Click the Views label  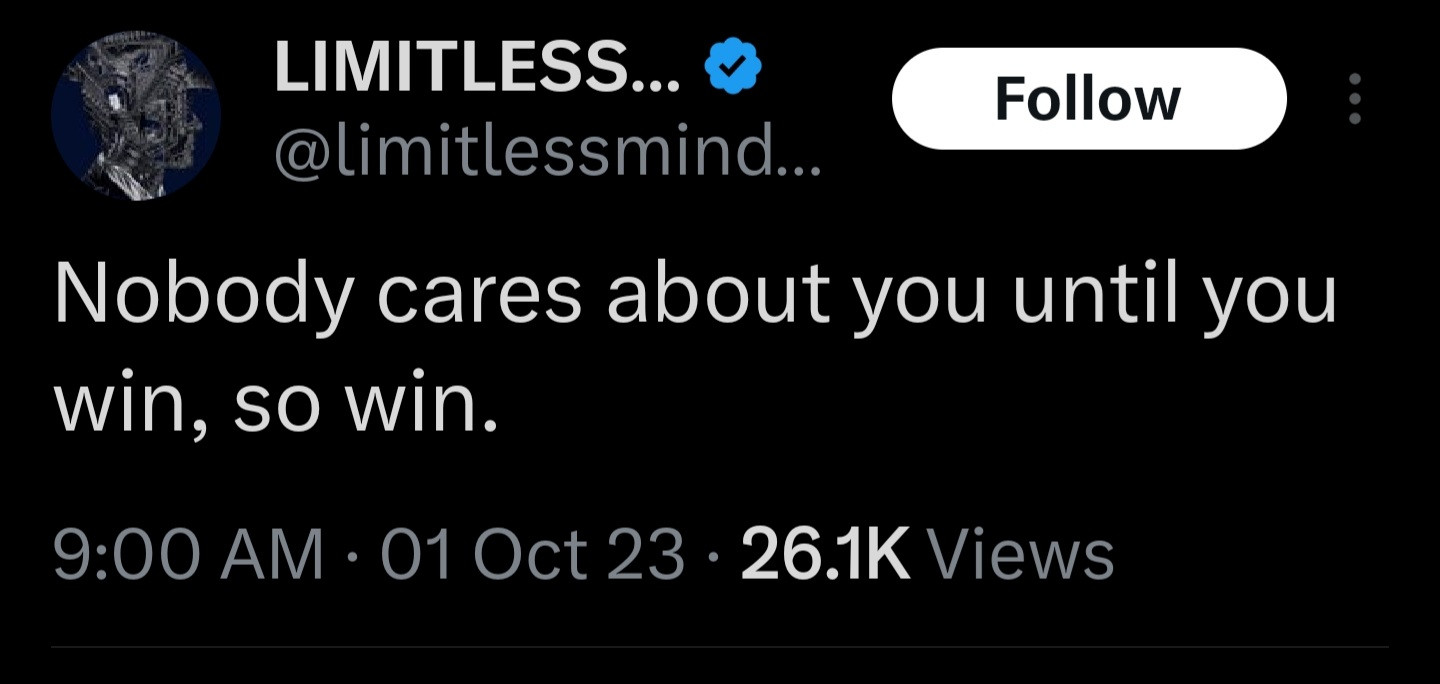pyautogui.click(x=1021, y=554)
